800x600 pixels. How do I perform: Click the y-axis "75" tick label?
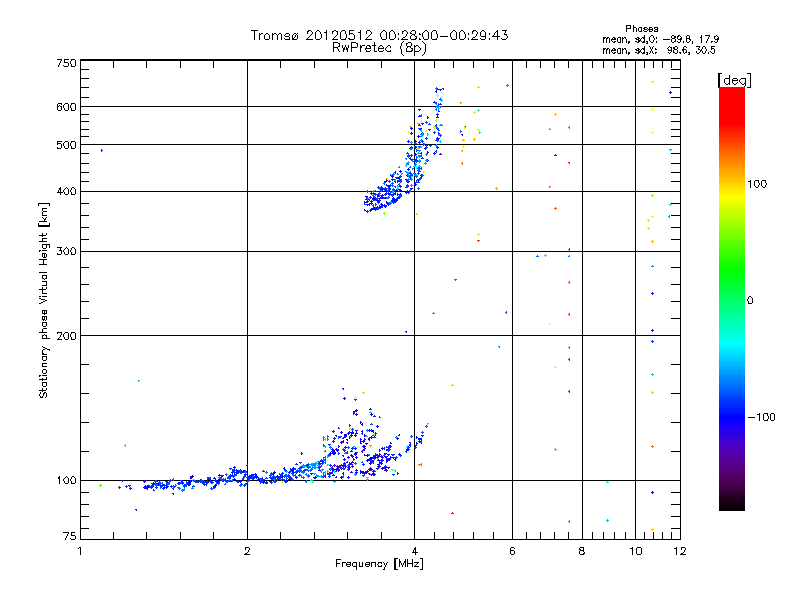[x=70, y=536]
